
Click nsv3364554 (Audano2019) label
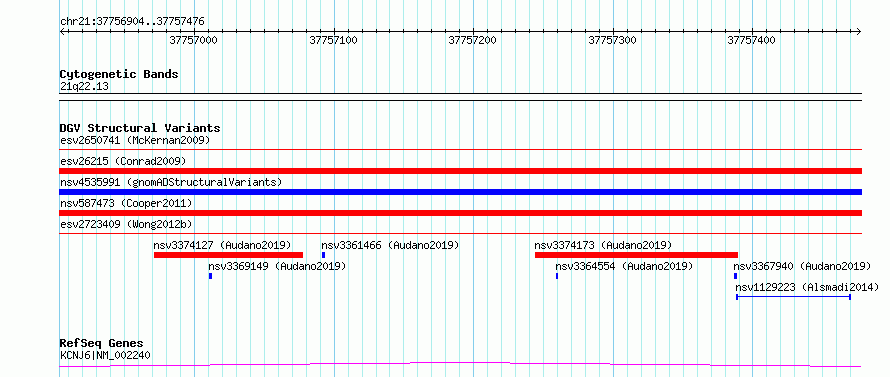click(x=624, y=266)
